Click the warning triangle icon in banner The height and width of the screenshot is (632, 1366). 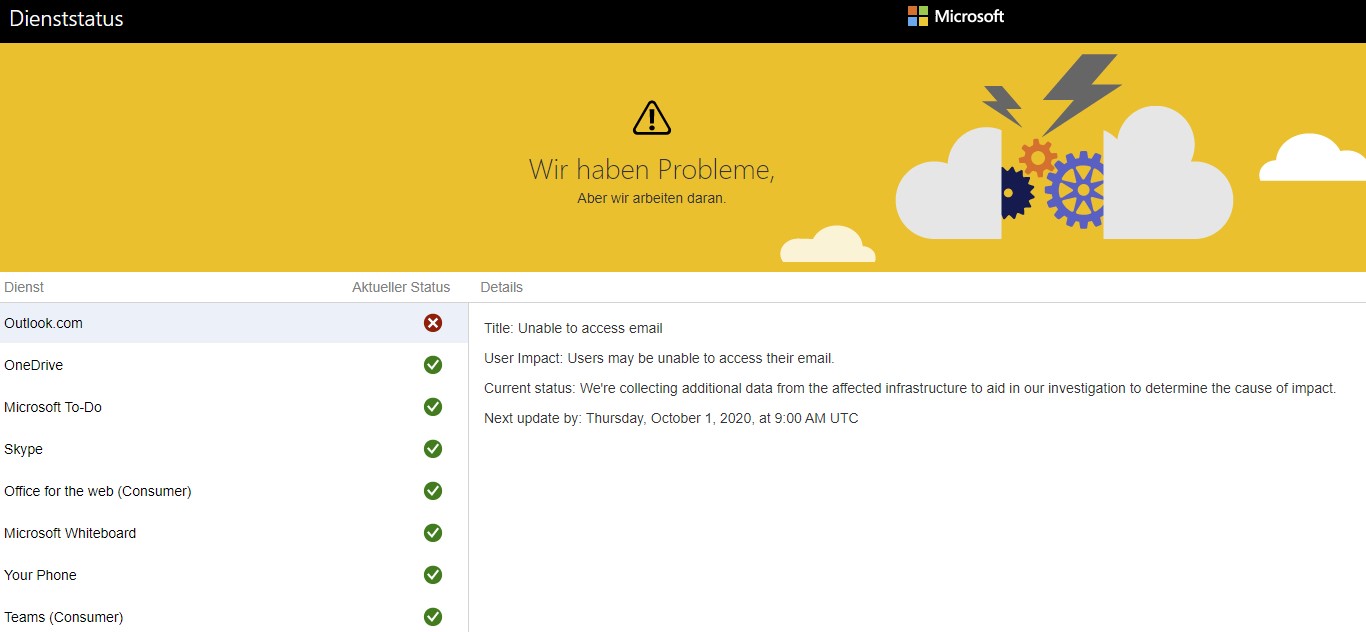[x=652, y=117]
